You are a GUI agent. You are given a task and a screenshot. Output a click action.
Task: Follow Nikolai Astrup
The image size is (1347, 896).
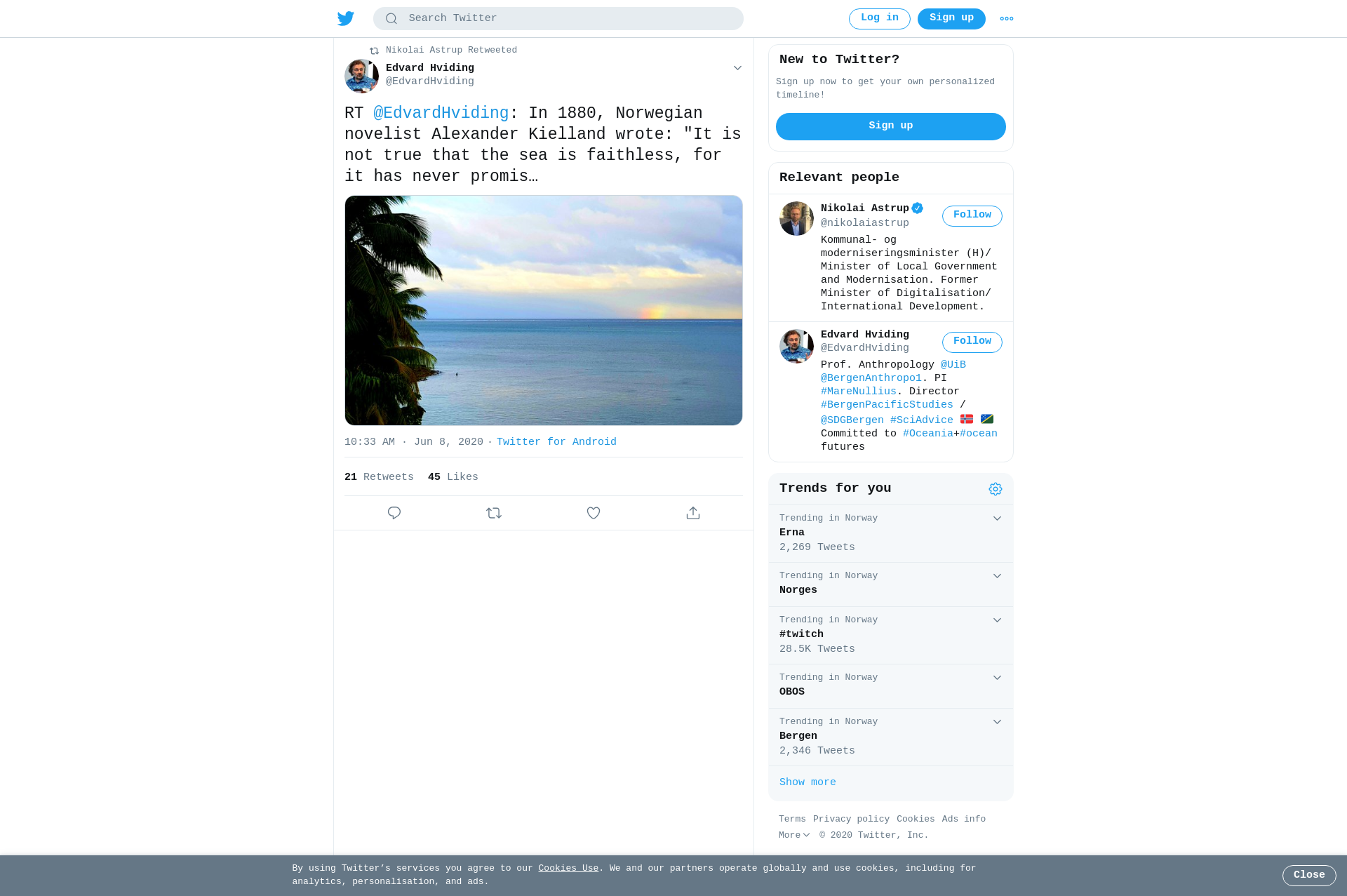point(972,216)
